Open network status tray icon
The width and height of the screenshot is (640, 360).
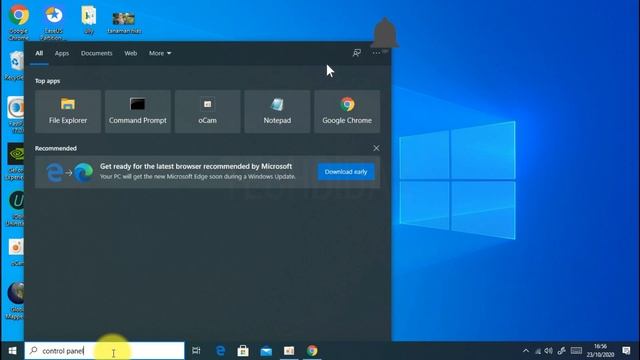538,351
